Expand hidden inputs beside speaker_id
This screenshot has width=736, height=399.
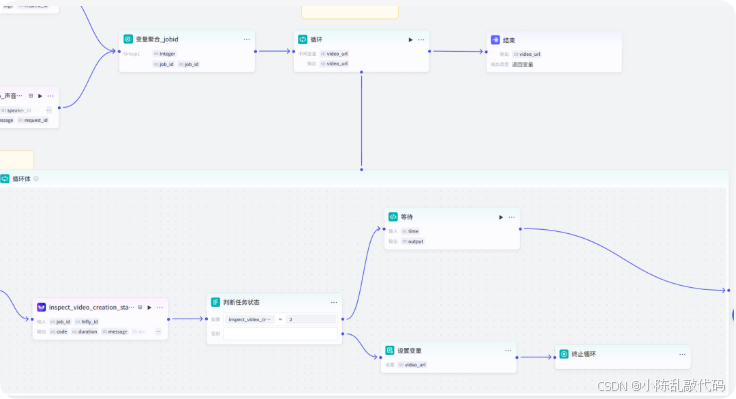[x=49, y=110]
